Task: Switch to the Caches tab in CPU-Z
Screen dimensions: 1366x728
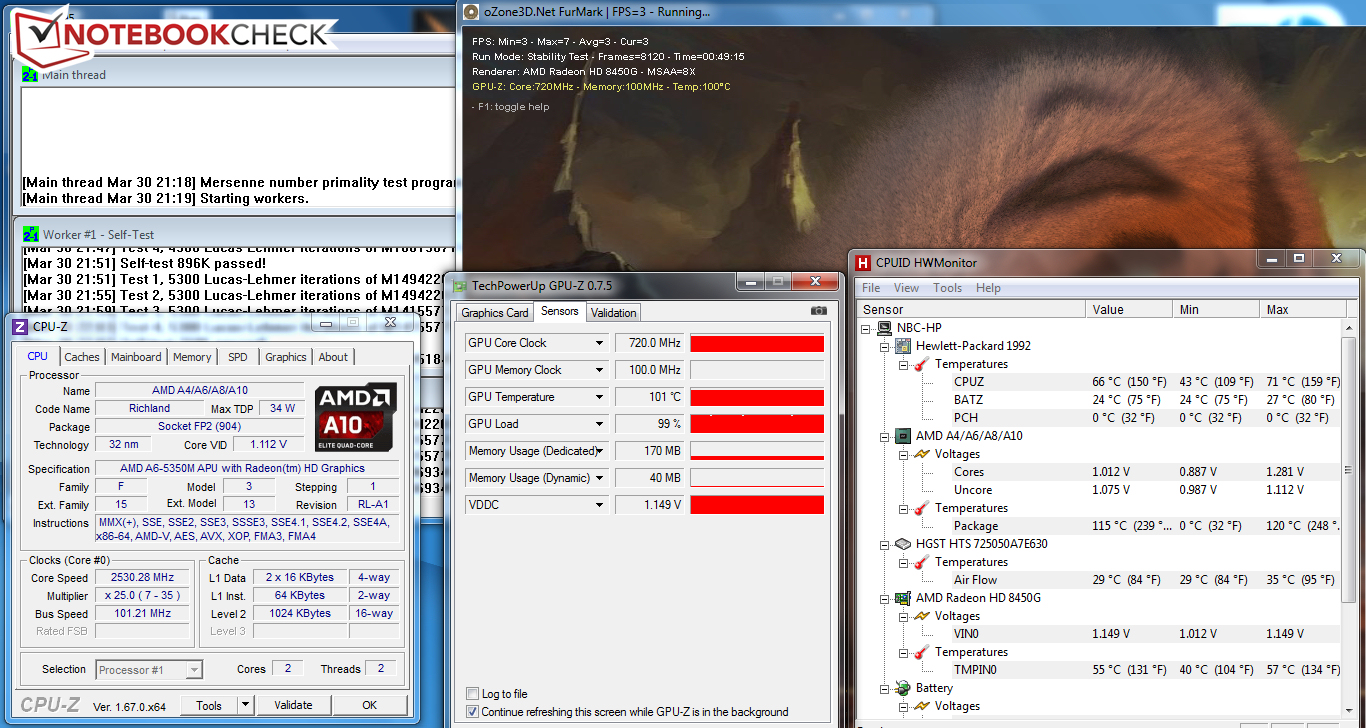Action: click(x=82, y=357)
